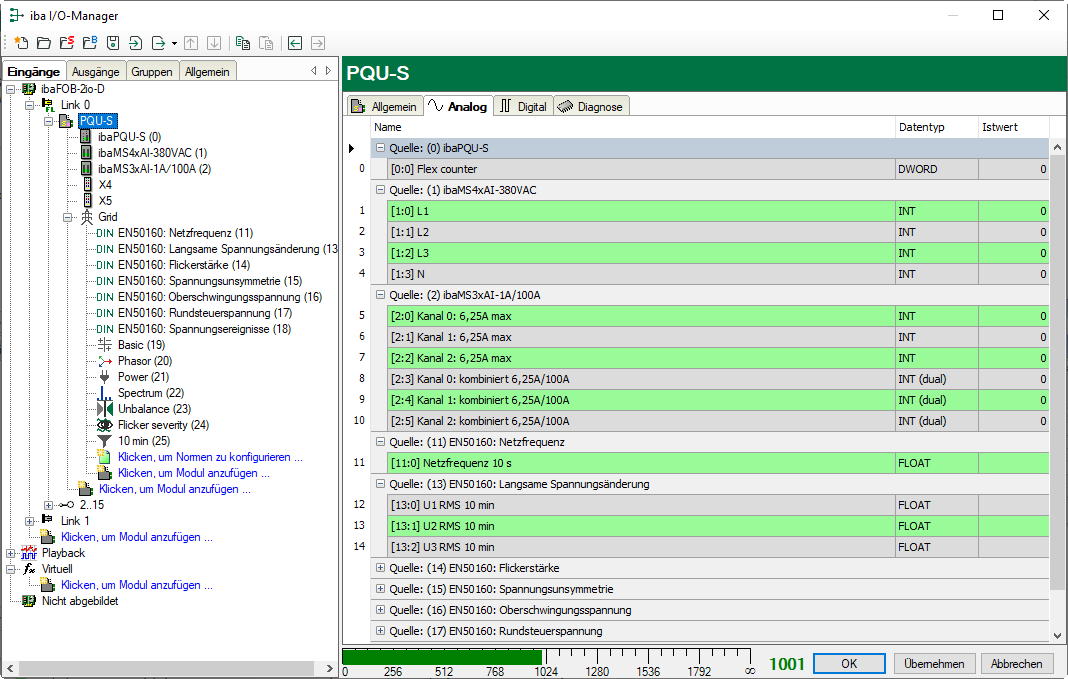Viewport: 1068px width, 679px height.
Task: Expand the Link 1 tree node
Action: [x=29, y=521]
